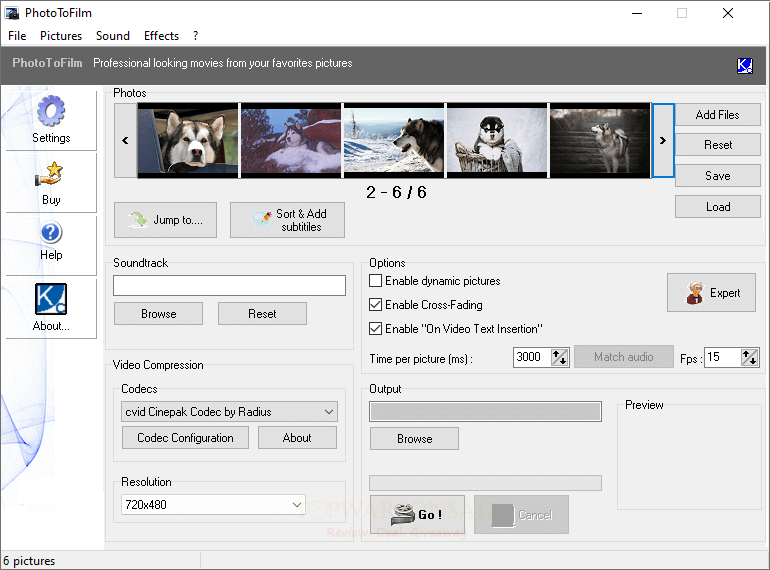Select the husky on stone steps thumbnail
770x570 pixels.
tap(600, 140)
